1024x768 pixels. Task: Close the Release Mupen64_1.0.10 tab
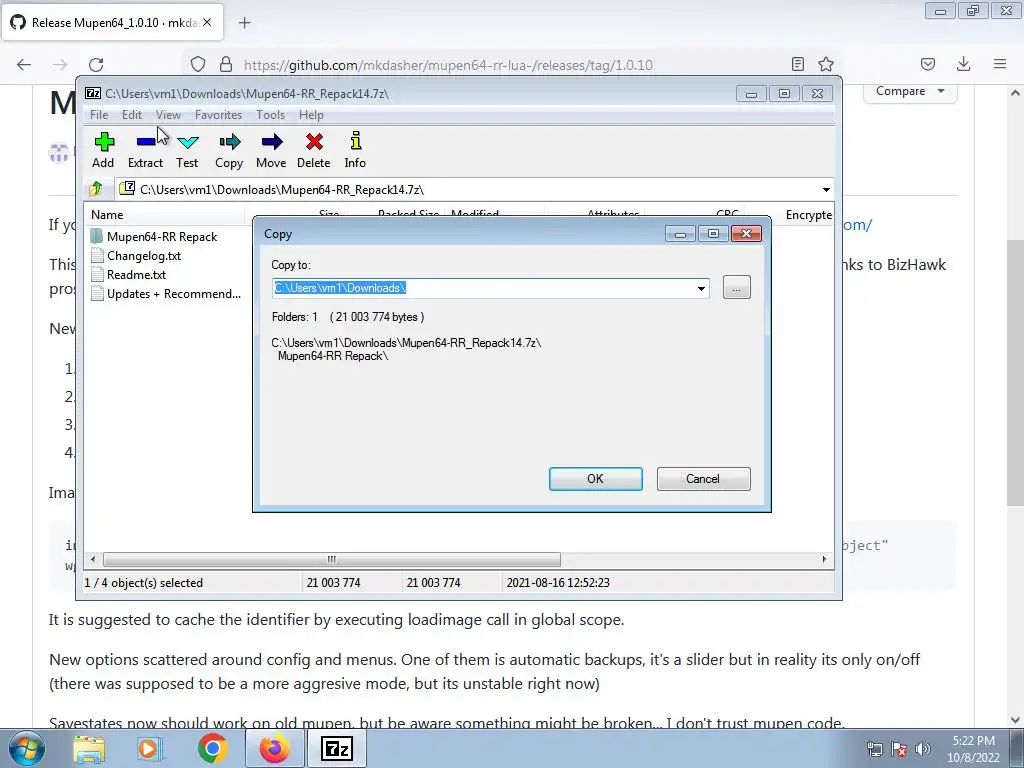207,22
